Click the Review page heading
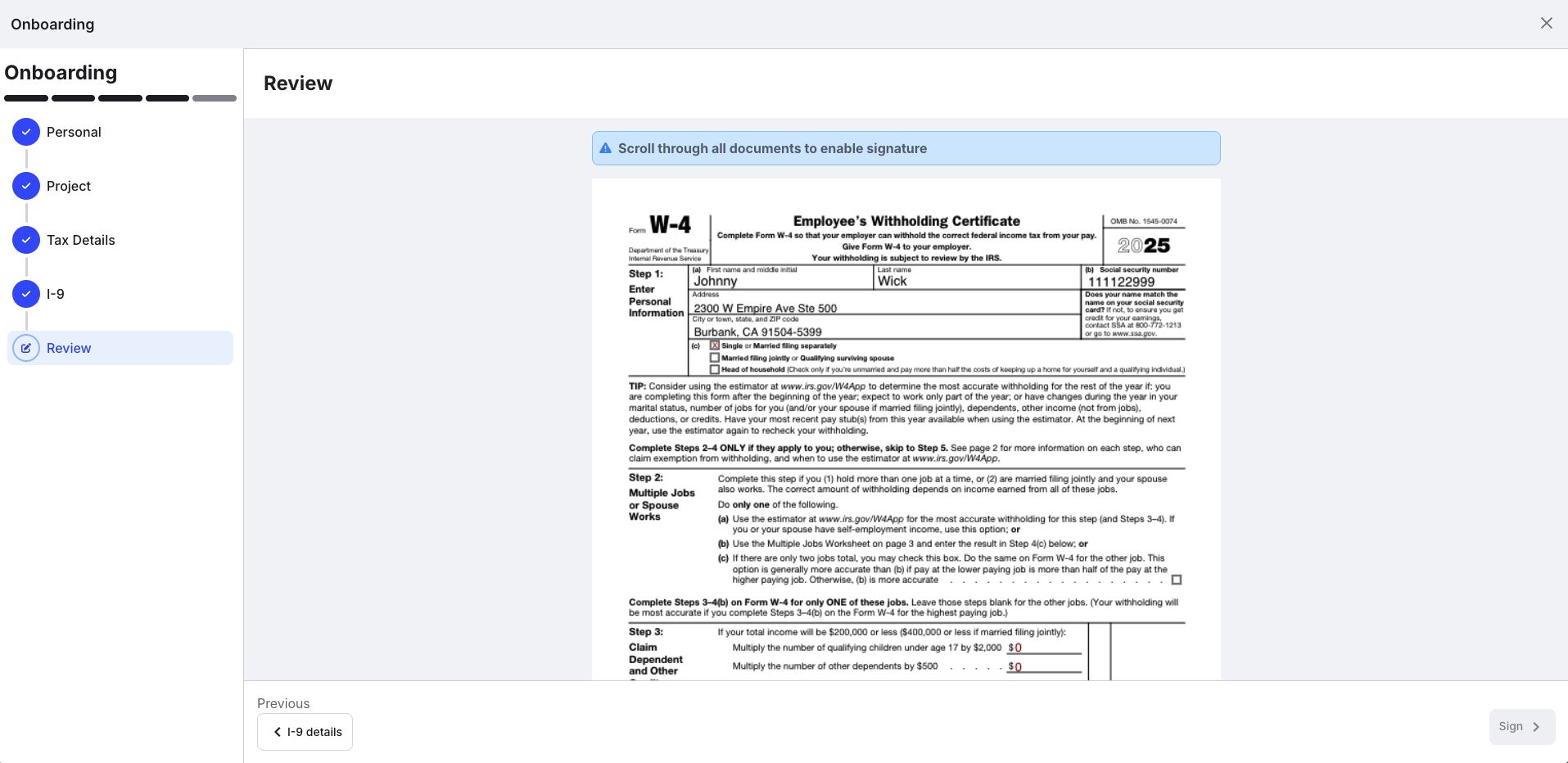This screenshot has width=1568, height=763. (298, 84)
